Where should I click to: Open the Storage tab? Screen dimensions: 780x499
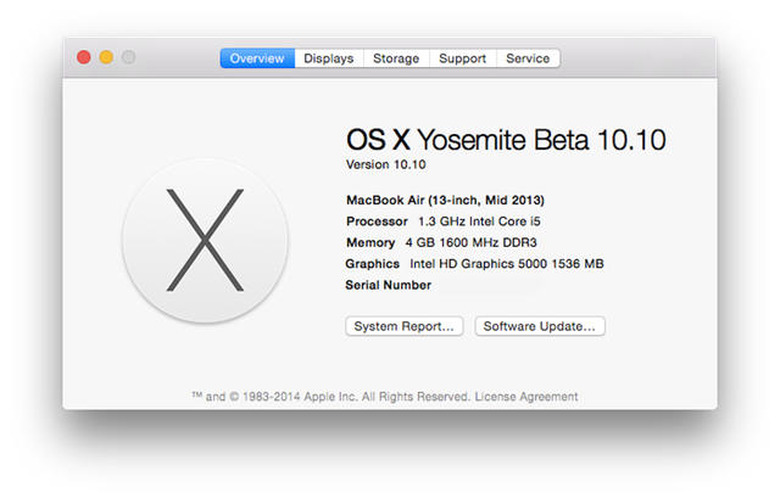[x=396, y=58]
